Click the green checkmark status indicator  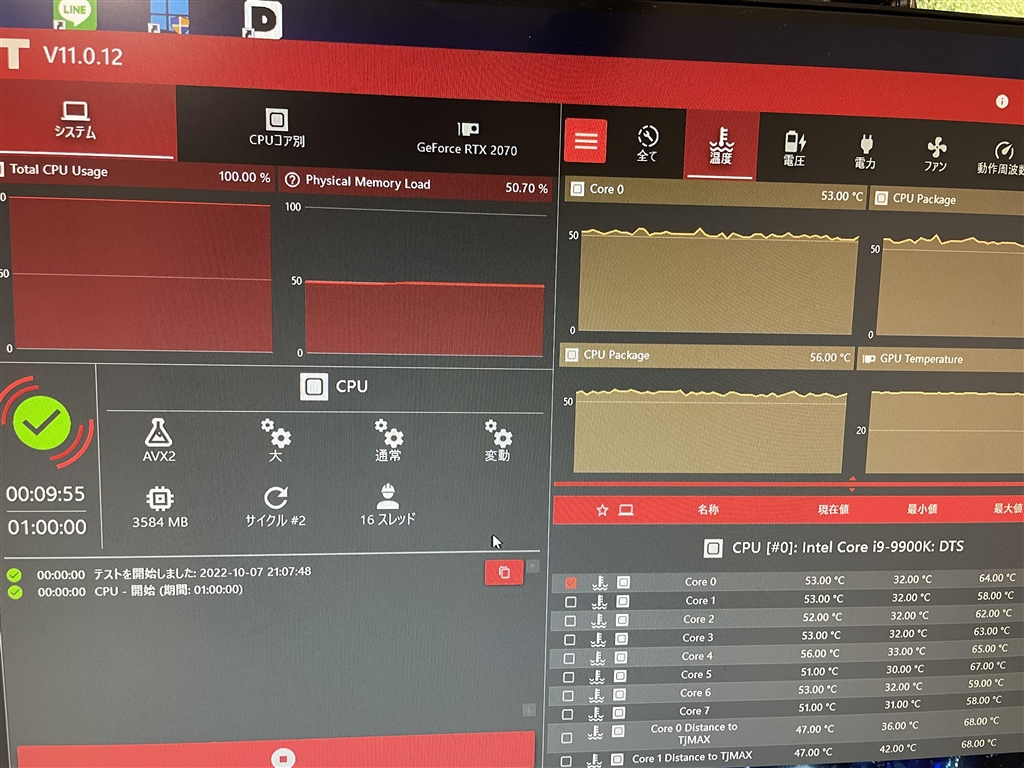pyautogui.click(x=42, y=423)
